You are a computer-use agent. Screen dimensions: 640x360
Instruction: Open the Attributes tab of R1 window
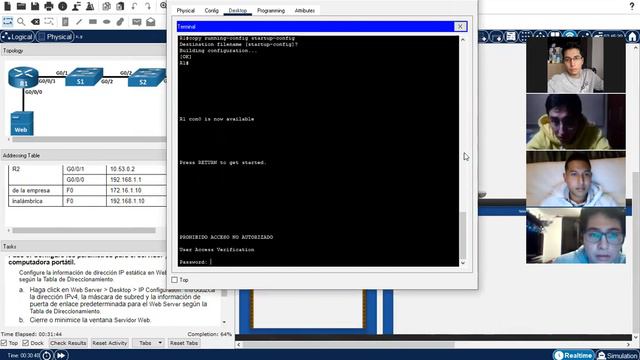(x=304, y=11)
